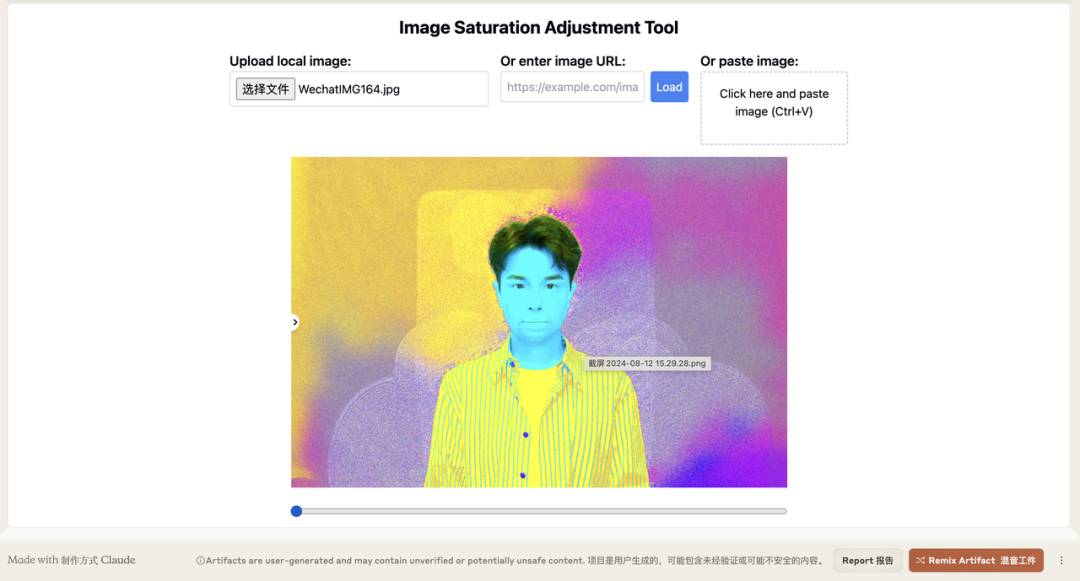
Task: Click the middle of the saturation slider track
Action: coord(539,511)
